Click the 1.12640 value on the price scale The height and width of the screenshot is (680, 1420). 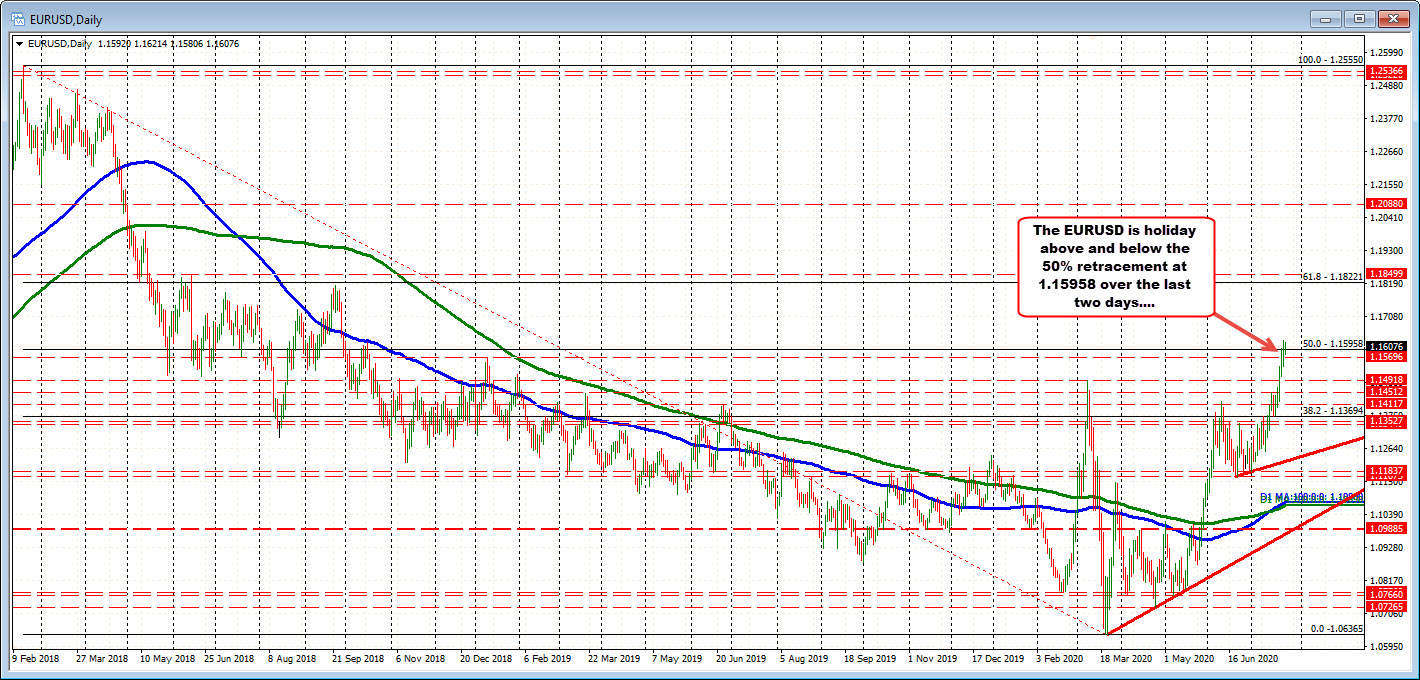(1386, 449)
